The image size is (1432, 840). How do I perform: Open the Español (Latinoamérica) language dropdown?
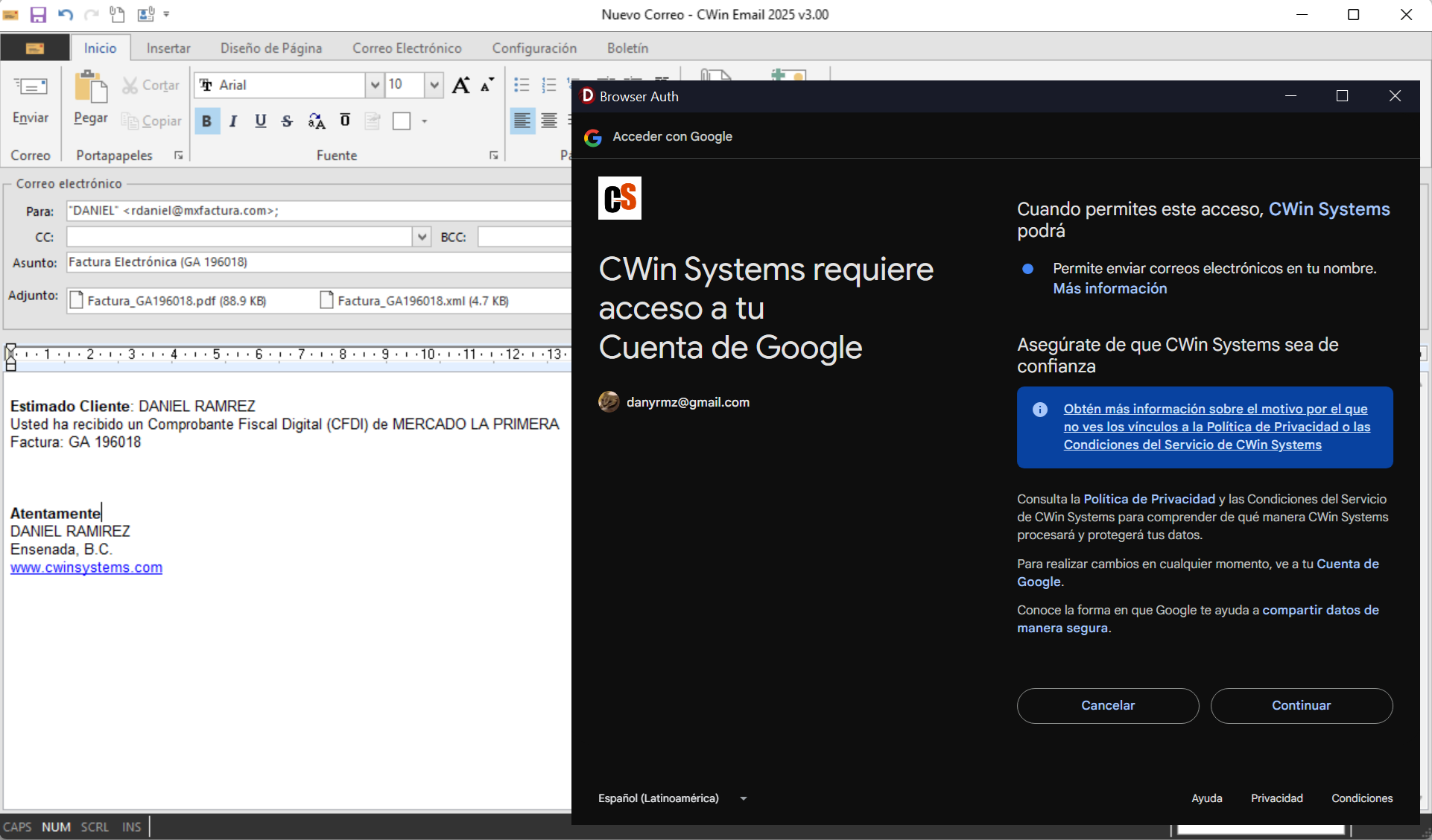[673, 798]
